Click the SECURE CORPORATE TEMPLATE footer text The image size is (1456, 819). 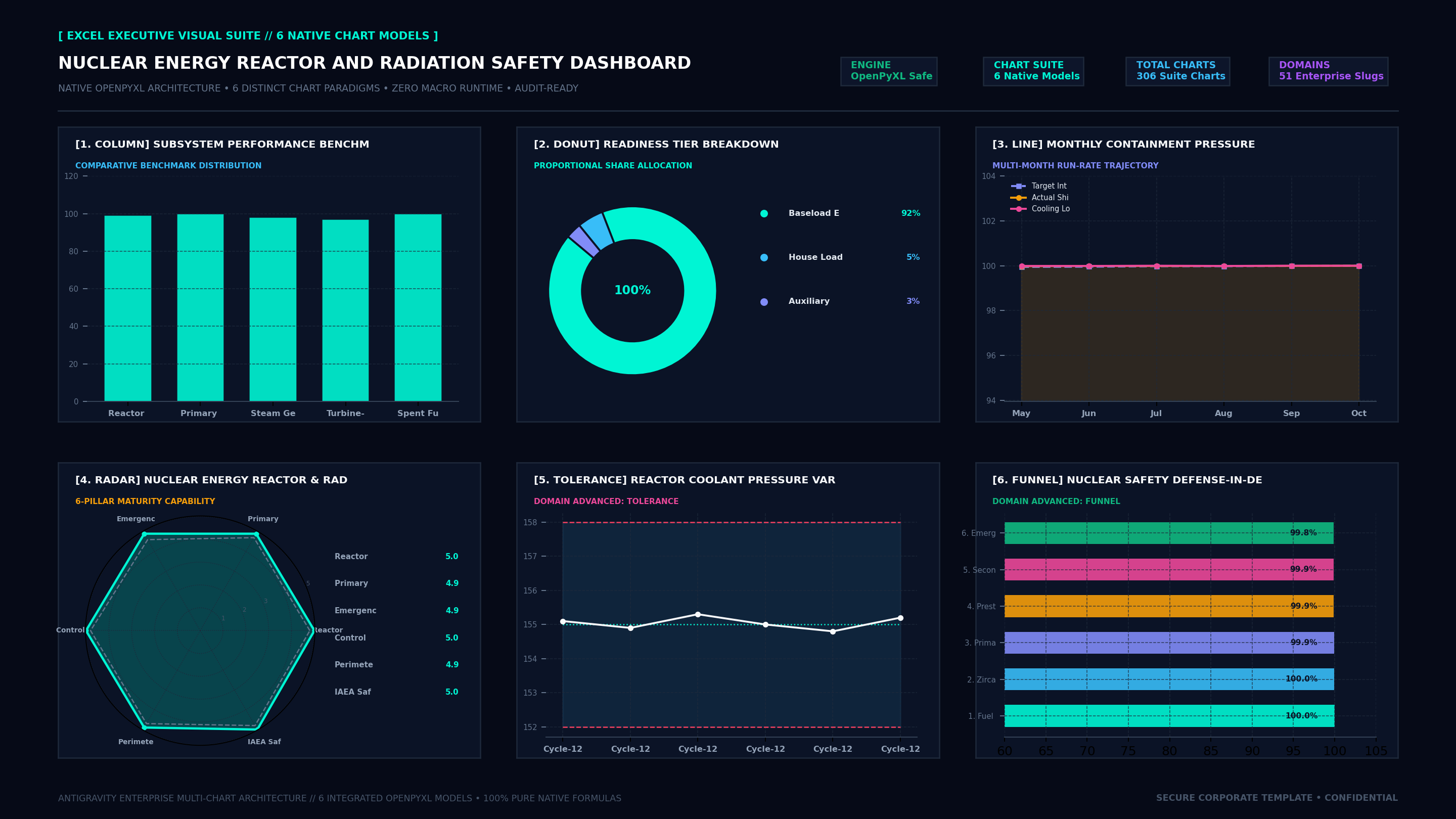click(1234, 798)
